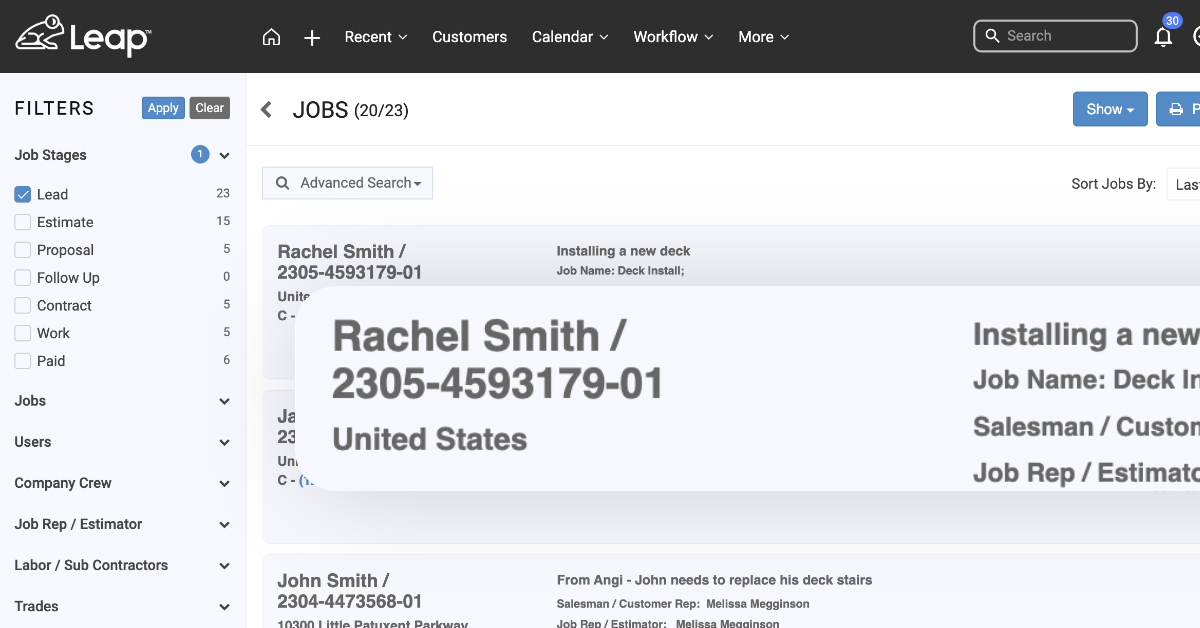Open the Customers page
This screenshot has width=1200, height=628.
coord(469,37)
